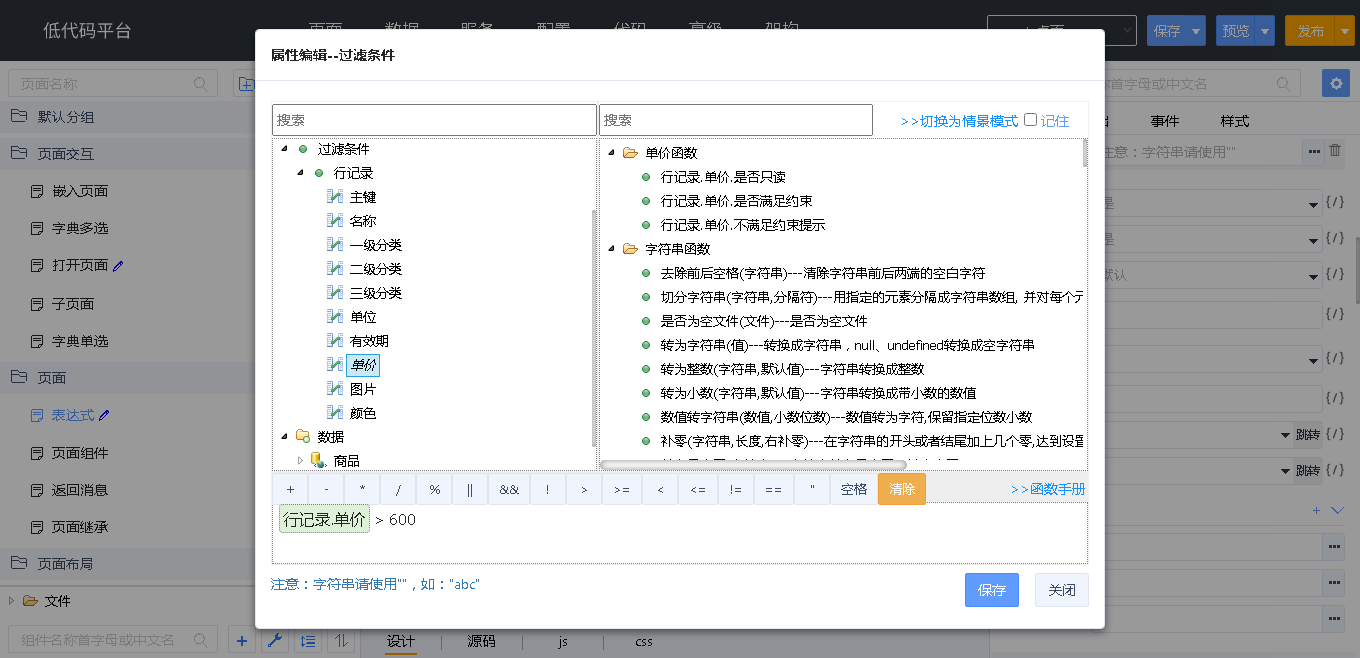This screenshot has width=1360, height=658.
Task: Open the 样式 tab in right panel
Action: point(1235,121)
